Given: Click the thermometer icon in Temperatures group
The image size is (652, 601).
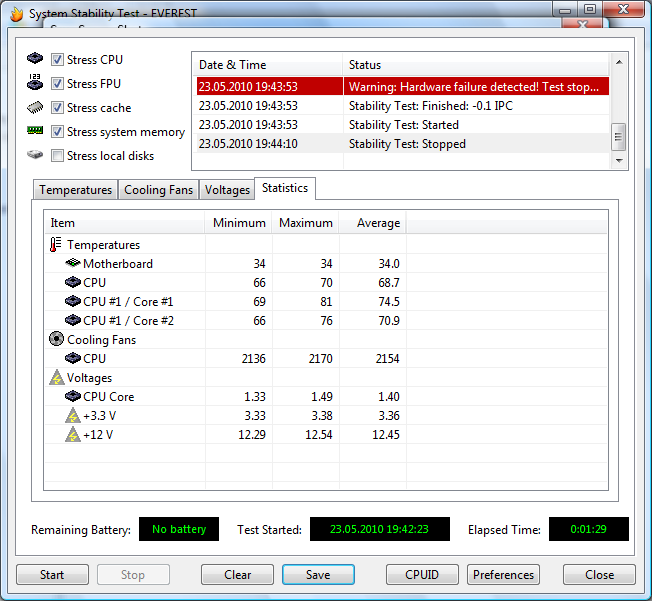Looking at the screenshot, I should [x=55, y=245].
